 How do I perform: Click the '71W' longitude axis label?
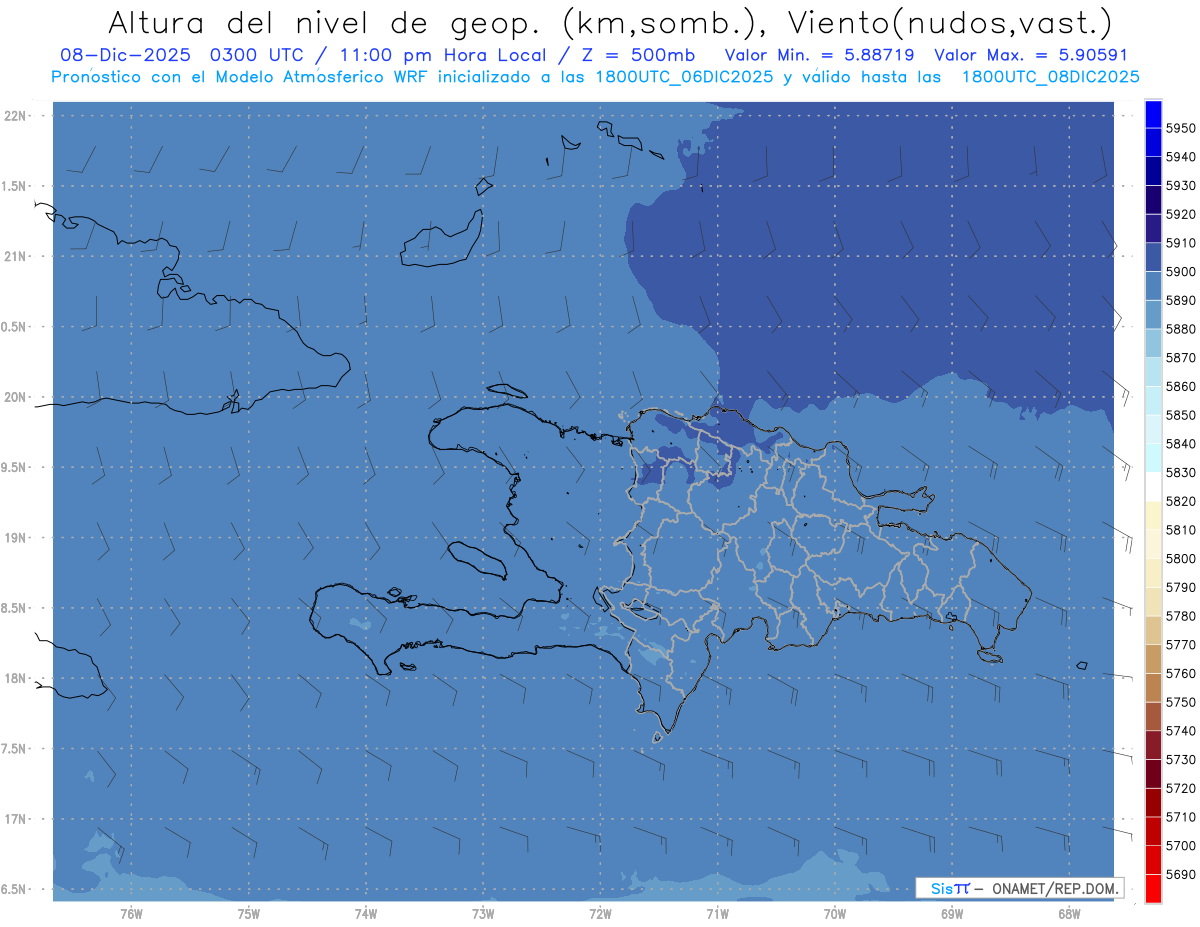(717, 914)
